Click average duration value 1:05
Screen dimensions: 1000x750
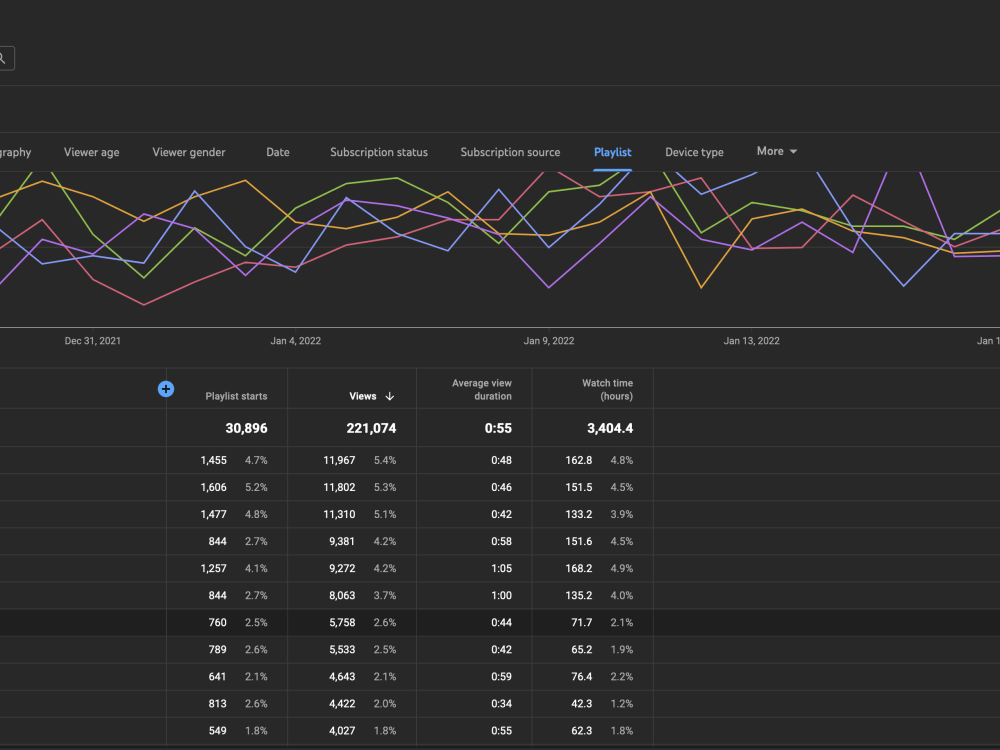point(501,568)
